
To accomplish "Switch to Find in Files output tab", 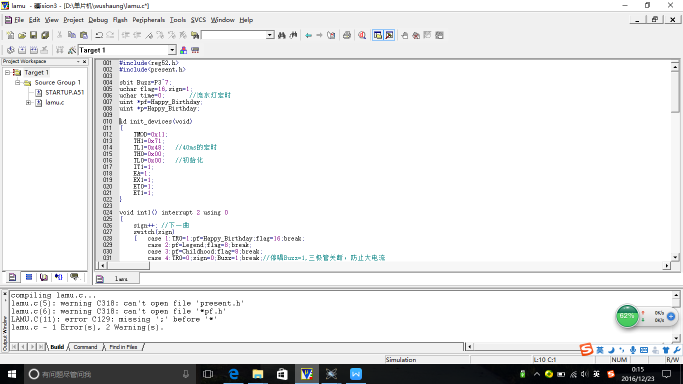I will pos(123,347).
